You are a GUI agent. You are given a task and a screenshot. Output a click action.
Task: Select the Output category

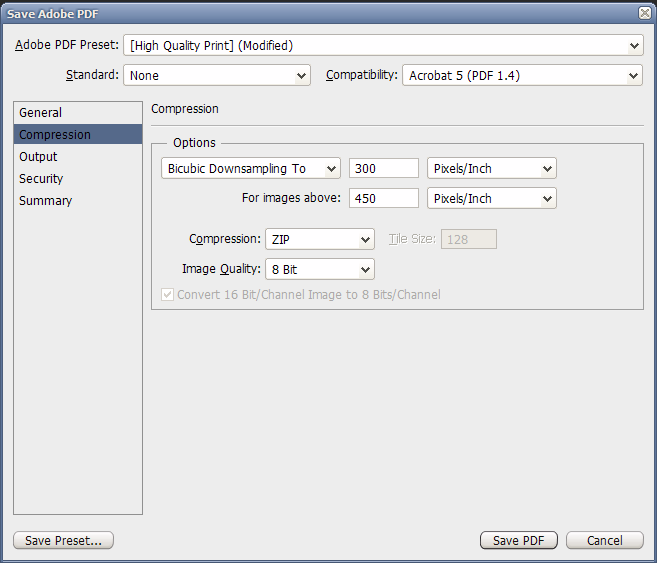[x=78, y=157]
